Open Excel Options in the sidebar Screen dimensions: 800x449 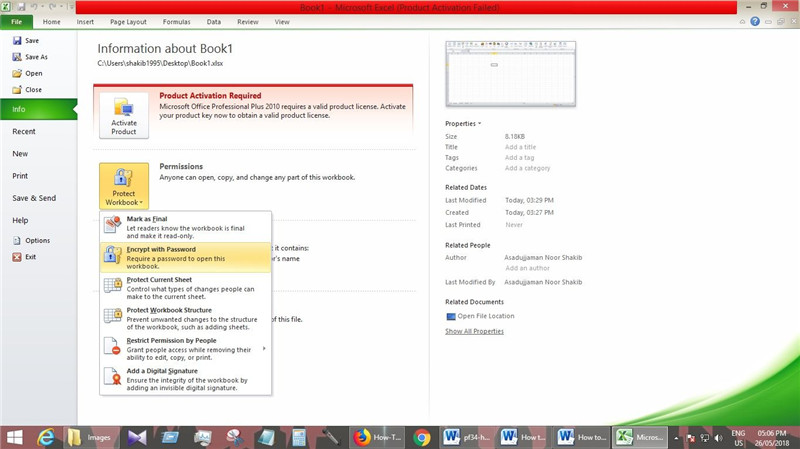coord(32,240)
